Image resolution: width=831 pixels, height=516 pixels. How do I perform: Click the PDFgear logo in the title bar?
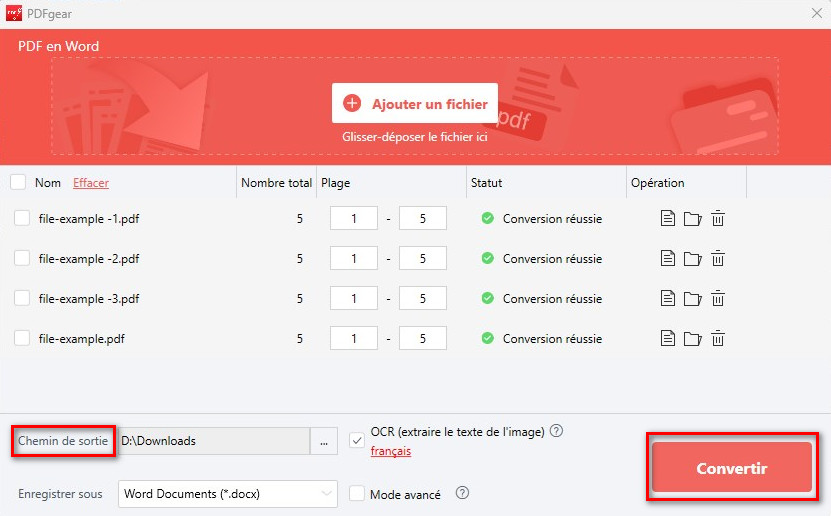14,13
